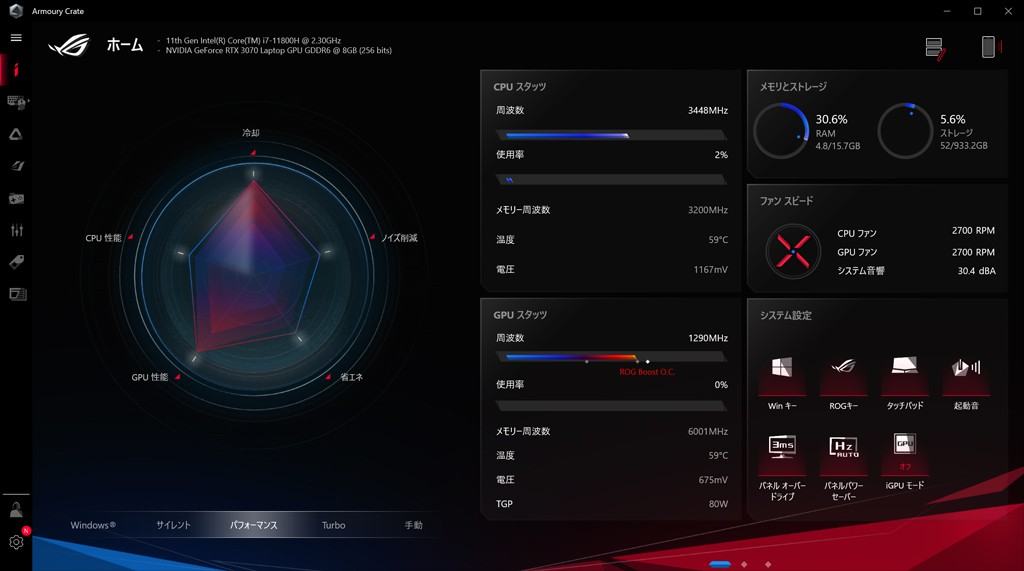This screenshot has height=571, width=1024.
Task: Toggle Panel Overdrive 3ms setting
Action: (x=782, y=468)
